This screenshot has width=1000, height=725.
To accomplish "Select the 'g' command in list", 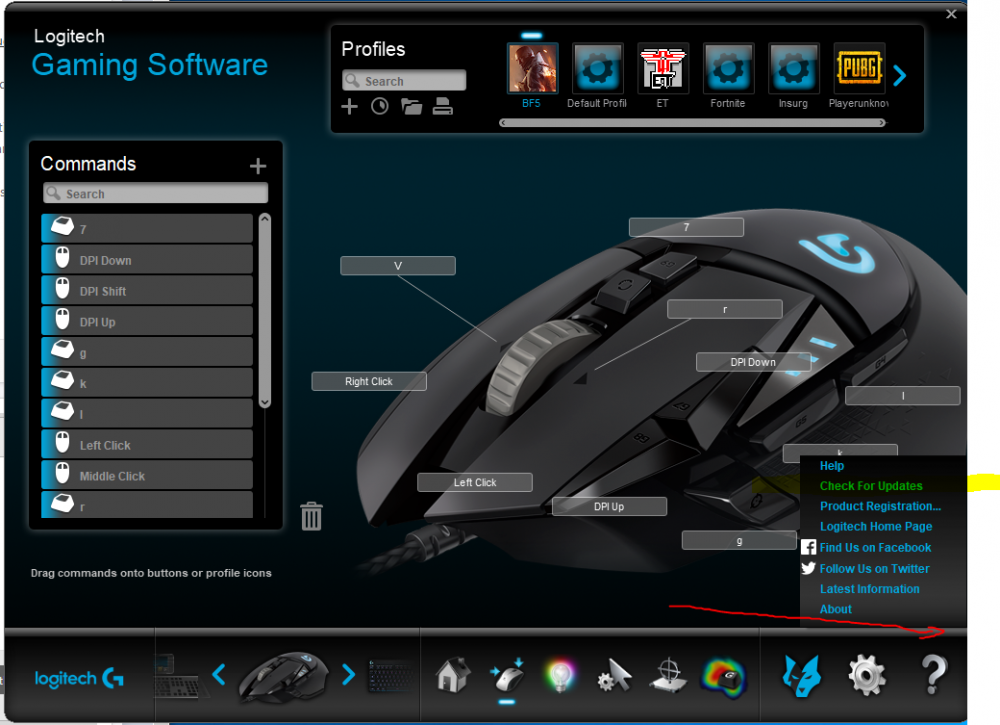I will (x=147, y=352).
